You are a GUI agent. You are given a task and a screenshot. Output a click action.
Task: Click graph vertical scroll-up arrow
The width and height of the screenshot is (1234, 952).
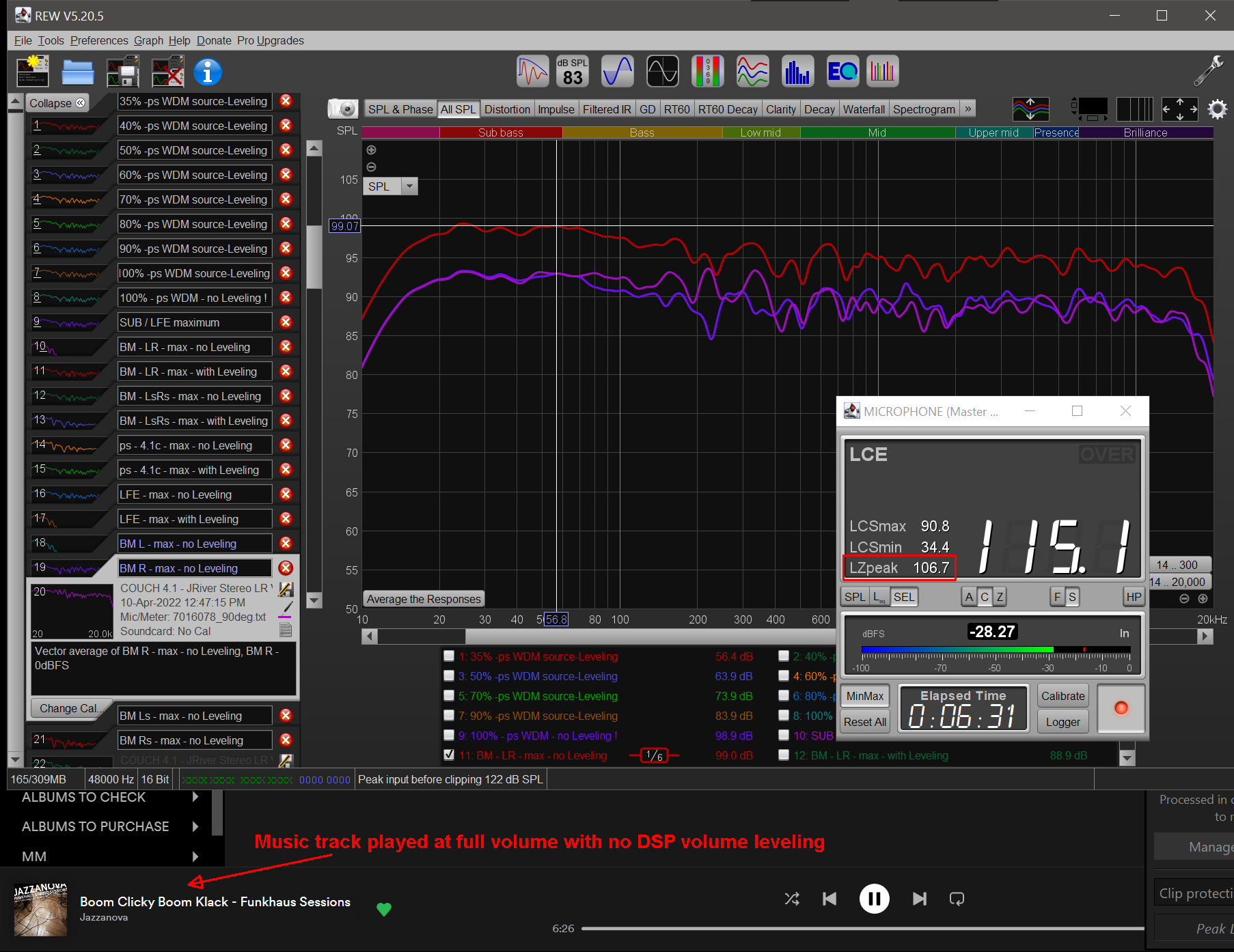pyautogui.click(x=314, y=148)
